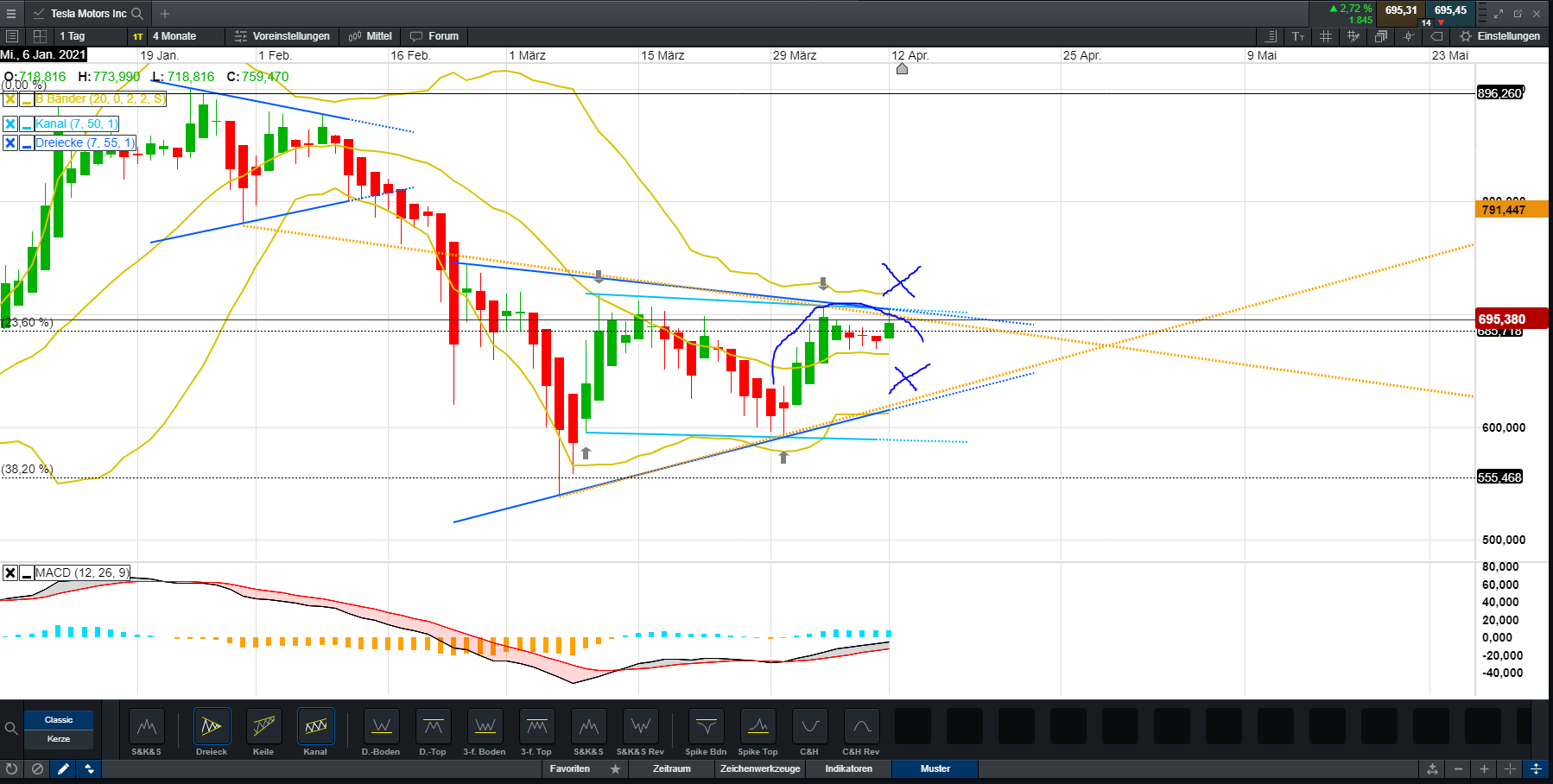The width and height of the screenshot is (1553, 784).
Task: Activate the pencil drawing tool
Action: coord(63,768)
